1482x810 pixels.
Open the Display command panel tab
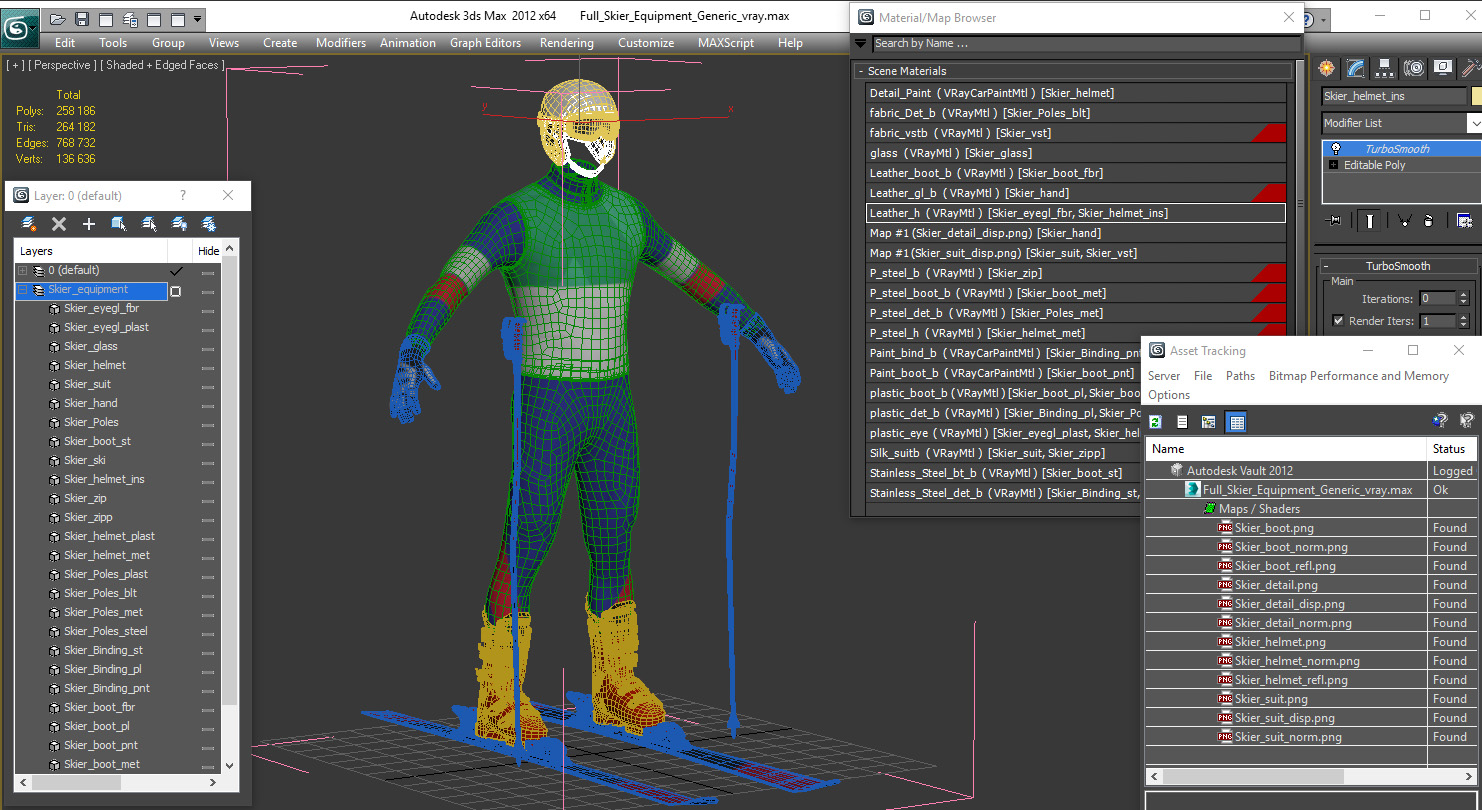[x=1442, y=68]
